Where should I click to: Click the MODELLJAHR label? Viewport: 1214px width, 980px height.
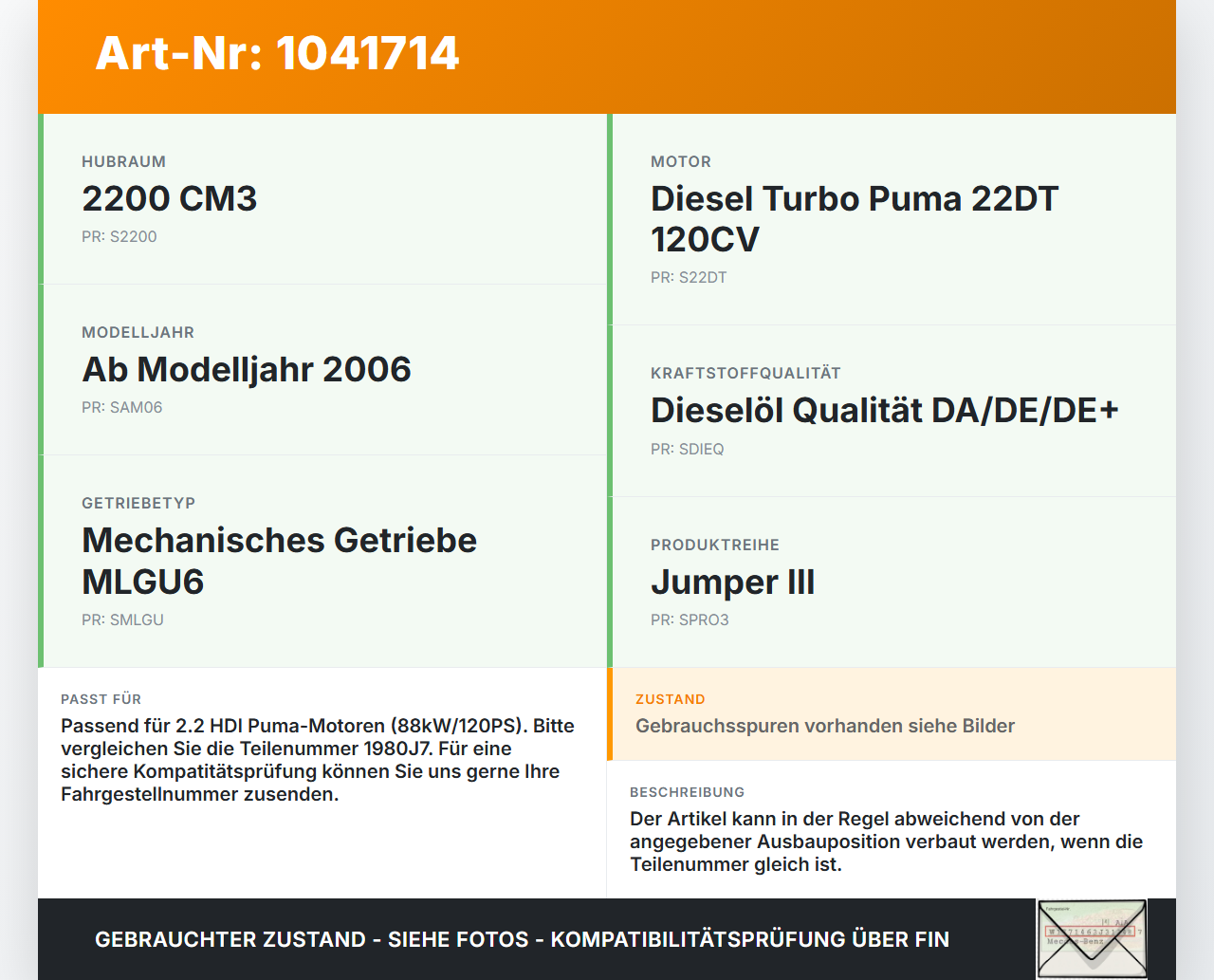pos(138,332)
